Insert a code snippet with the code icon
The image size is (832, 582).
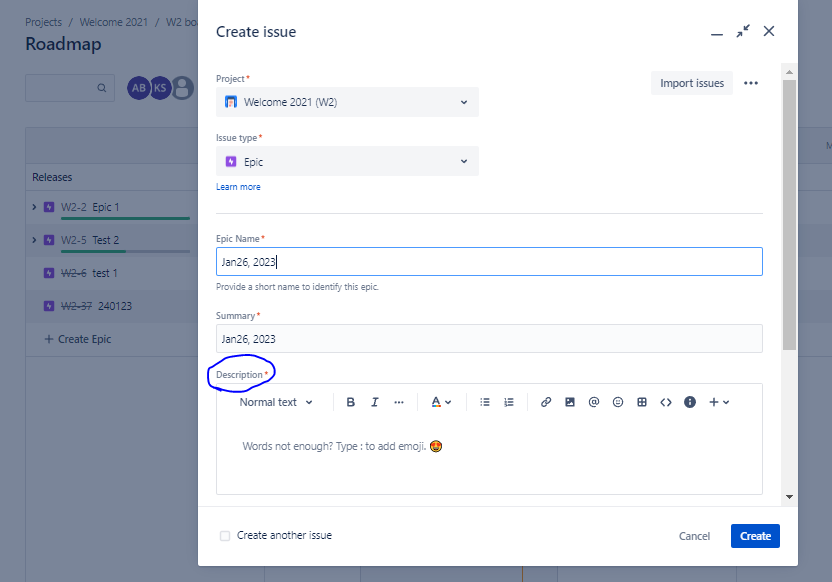pyautogui.click(x=665, y=402)
